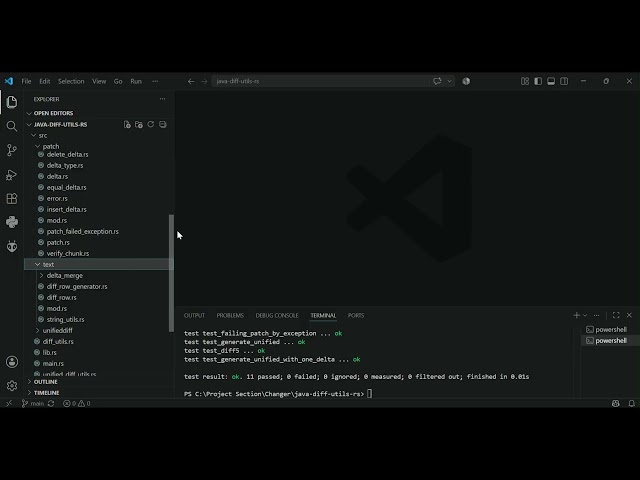Close the terminal panel
This screenshot has height=480, width=640.
click(629, 315)
